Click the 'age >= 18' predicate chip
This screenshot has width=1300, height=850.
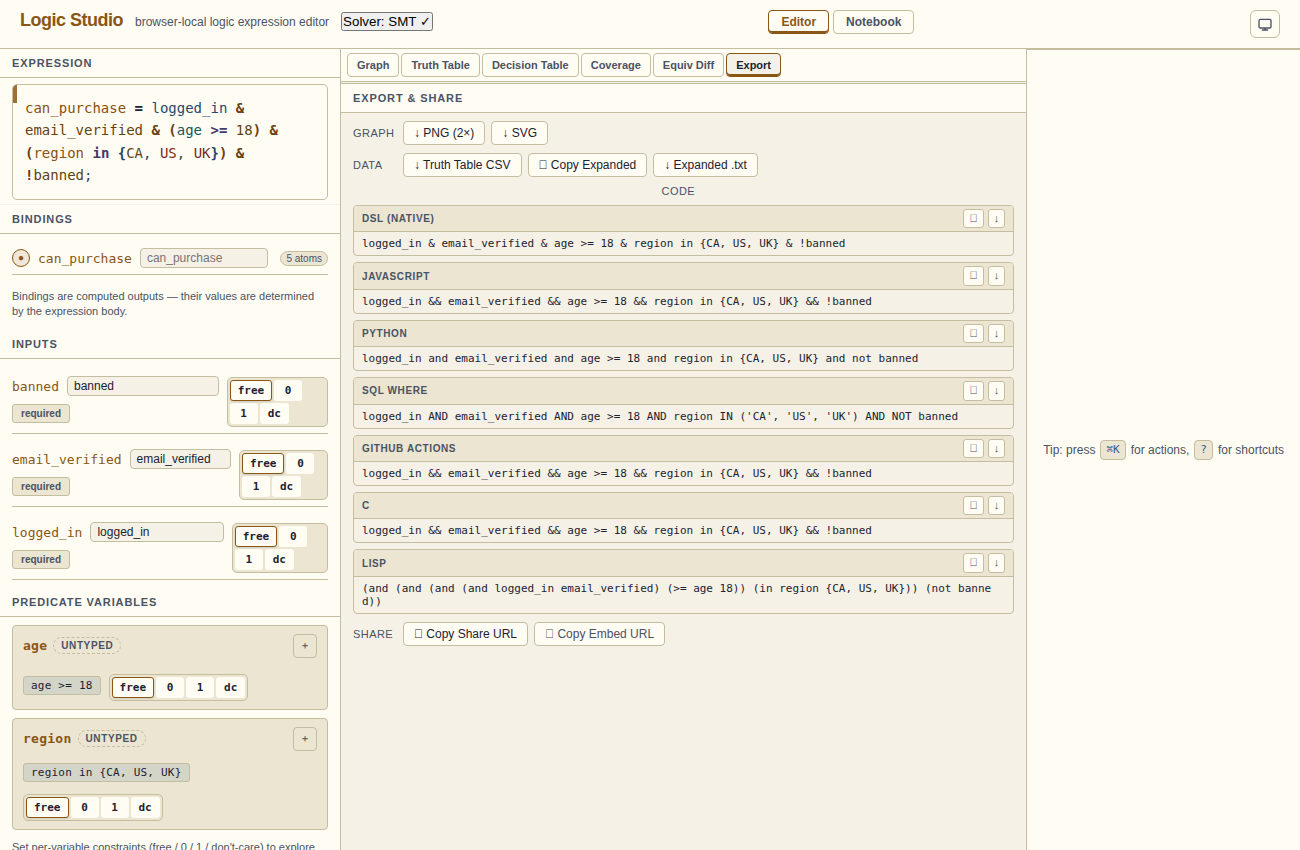tap(62, 686)
